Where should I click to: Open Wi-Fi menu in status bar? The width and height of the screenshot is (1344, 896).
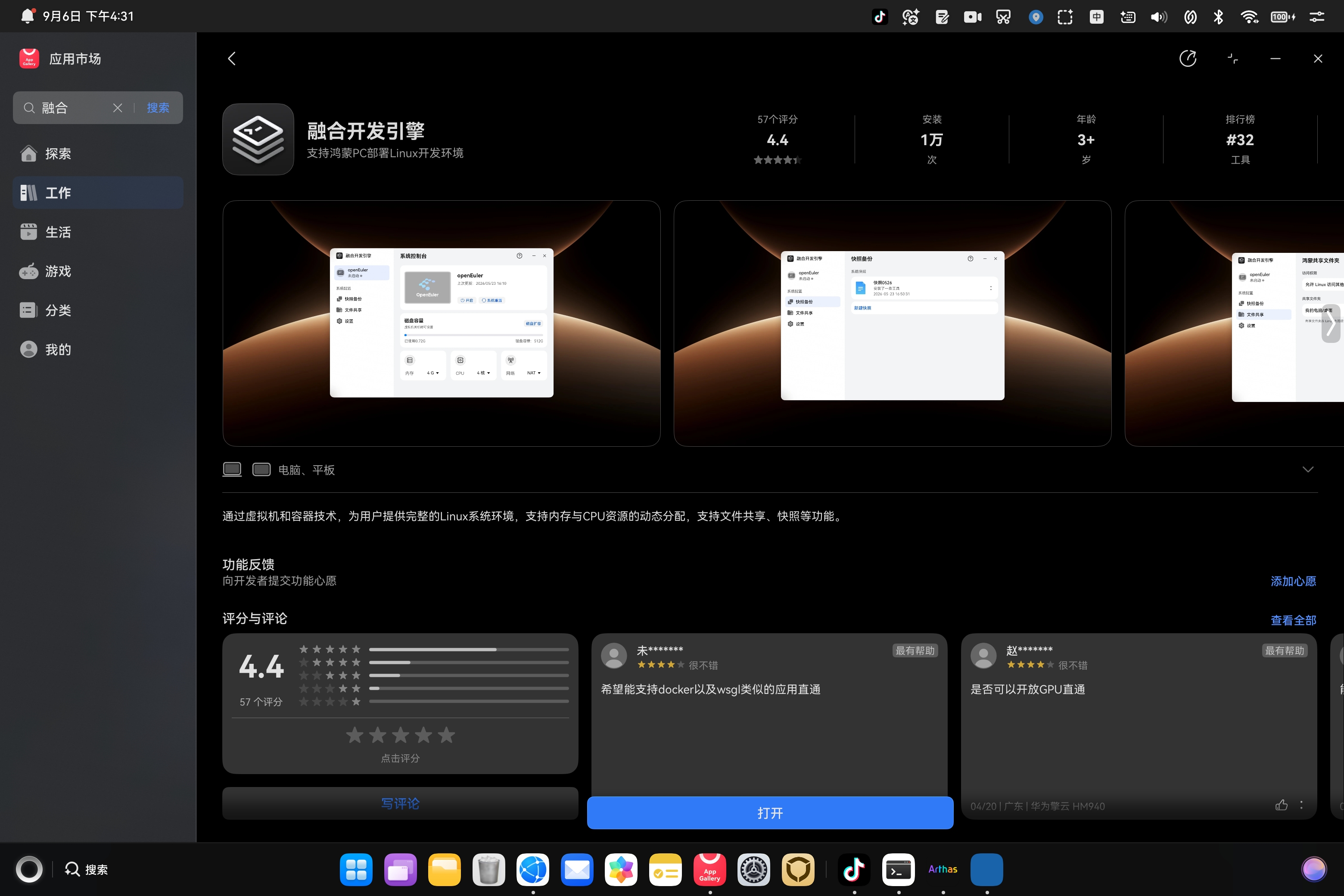[x=1250, y=16]
